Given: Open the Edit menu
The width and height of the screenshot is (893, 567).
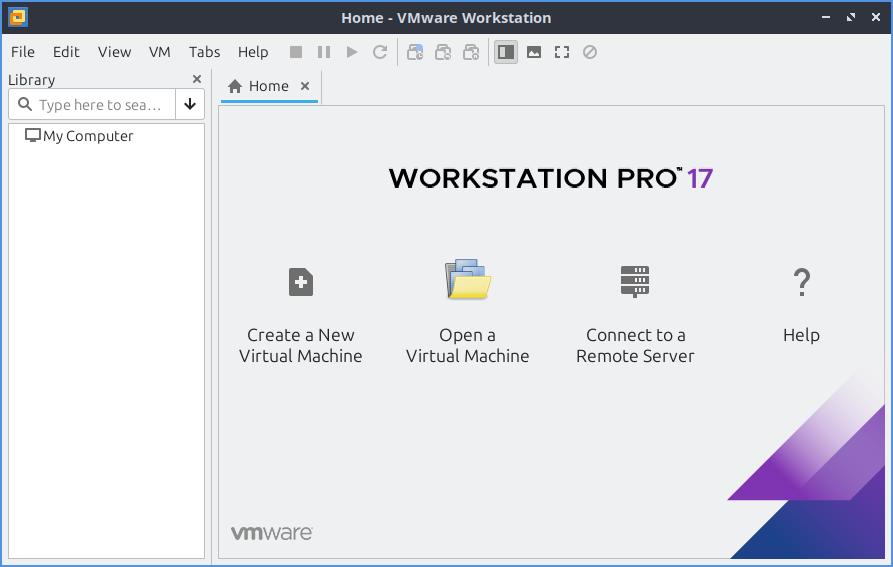Looking at the screenshot, I should tap(66, 52).
